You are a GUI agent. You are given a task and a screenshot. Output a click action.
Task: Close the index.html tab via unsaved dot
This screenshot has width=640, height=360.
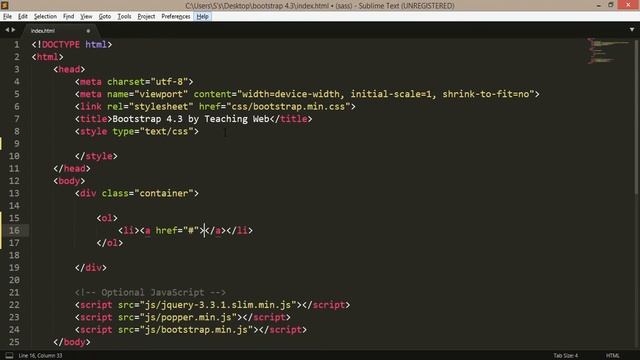pyautogui.click(x=88, y=31)
